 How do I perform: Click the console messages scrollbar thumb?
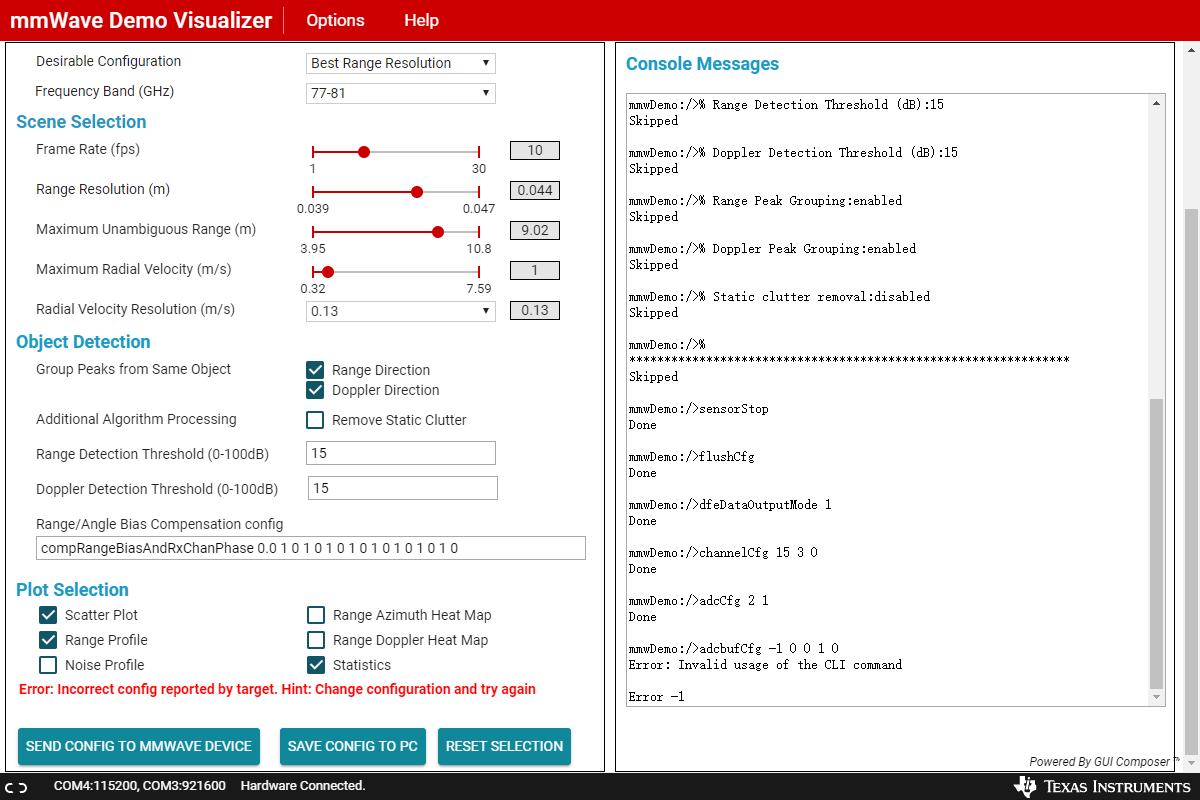[1157, 543]
